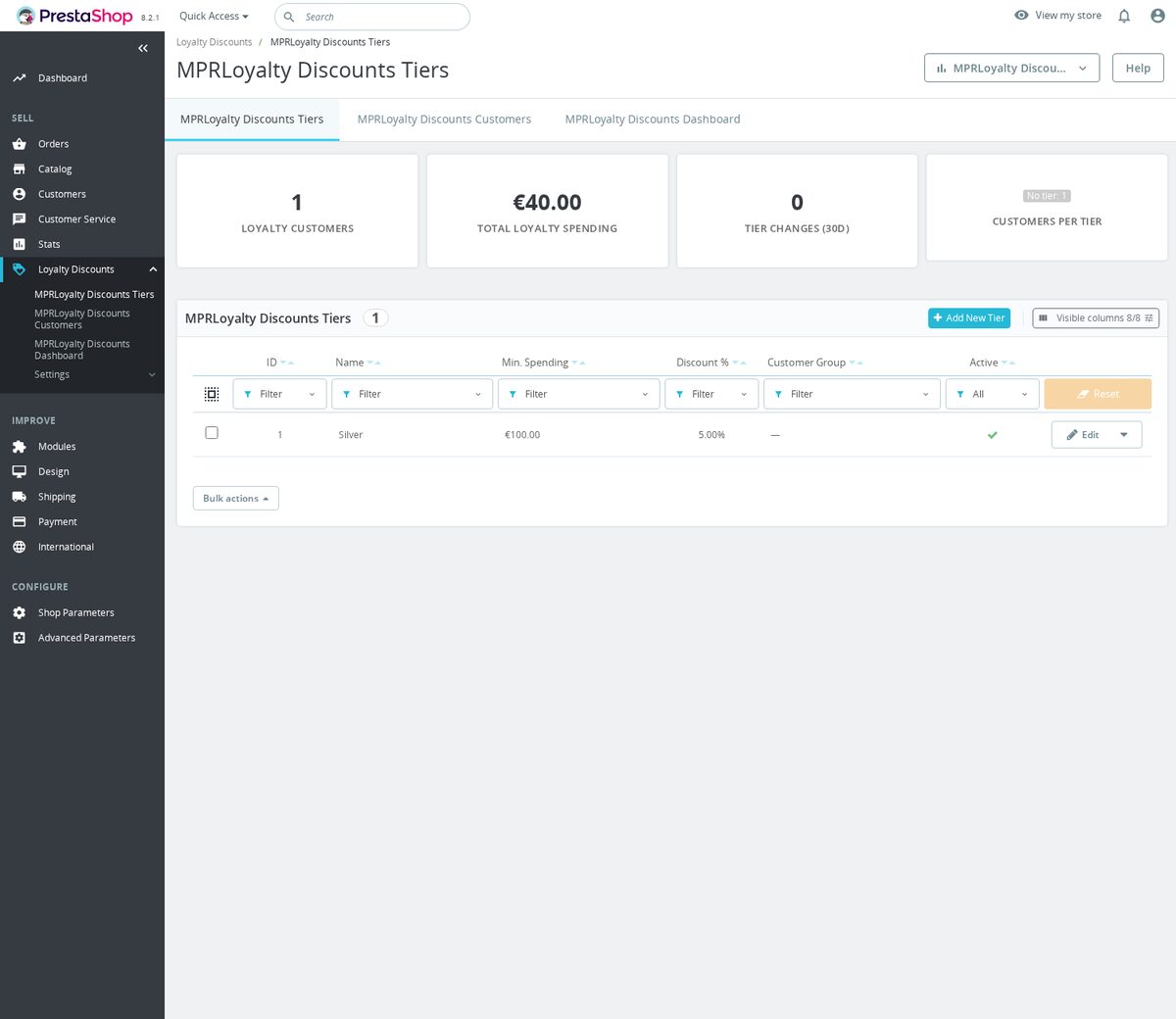Sort by Active column header

pos(992,363)
